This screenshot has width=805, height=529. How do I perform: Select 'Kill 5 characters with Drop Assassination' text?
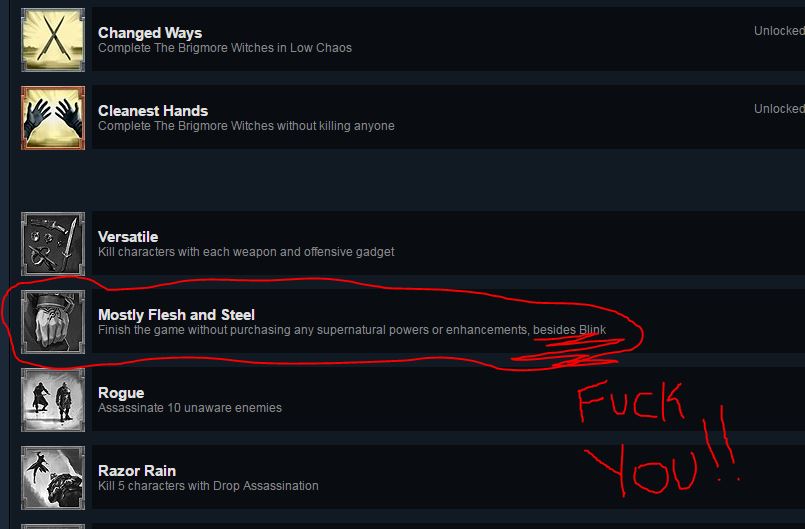click(208, 486)
